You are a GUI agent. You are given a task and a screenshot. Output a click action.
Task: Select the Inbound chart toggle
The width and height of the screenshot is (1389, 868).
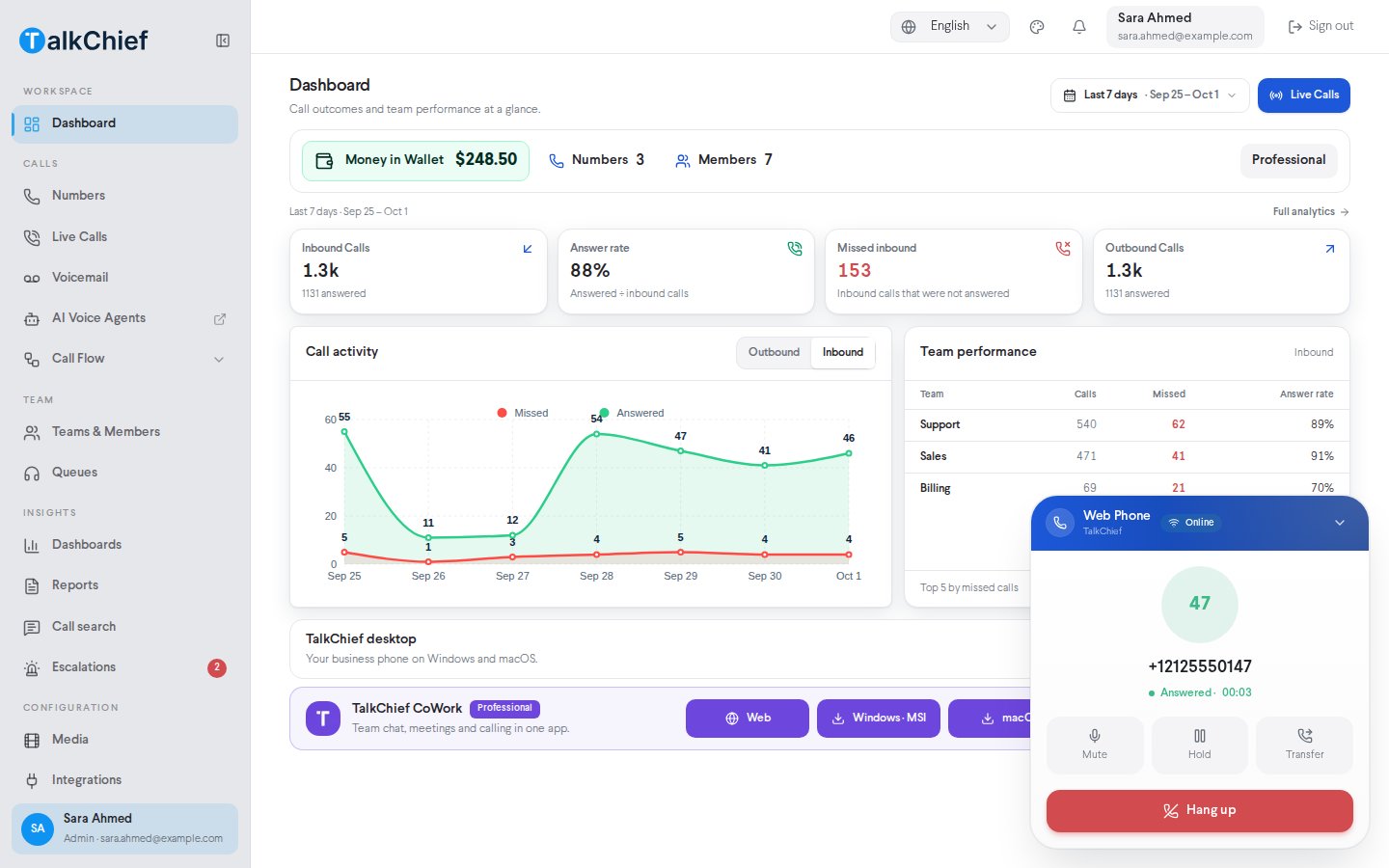click(x=843, y=353)
